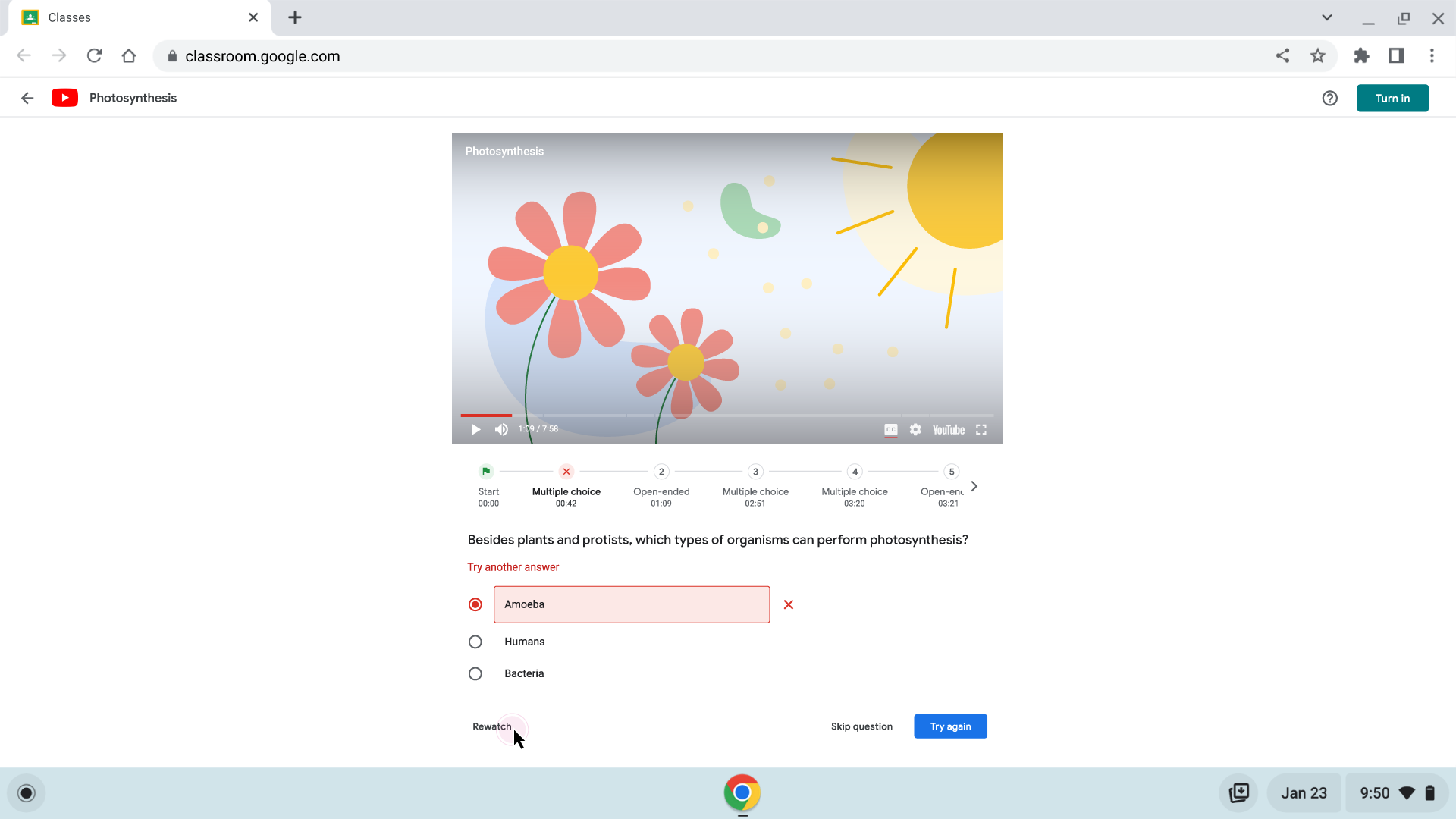Click the Multiple choice marker at 00:42
The width and height of the screenshot is (1456, 819).
point(566,471)
